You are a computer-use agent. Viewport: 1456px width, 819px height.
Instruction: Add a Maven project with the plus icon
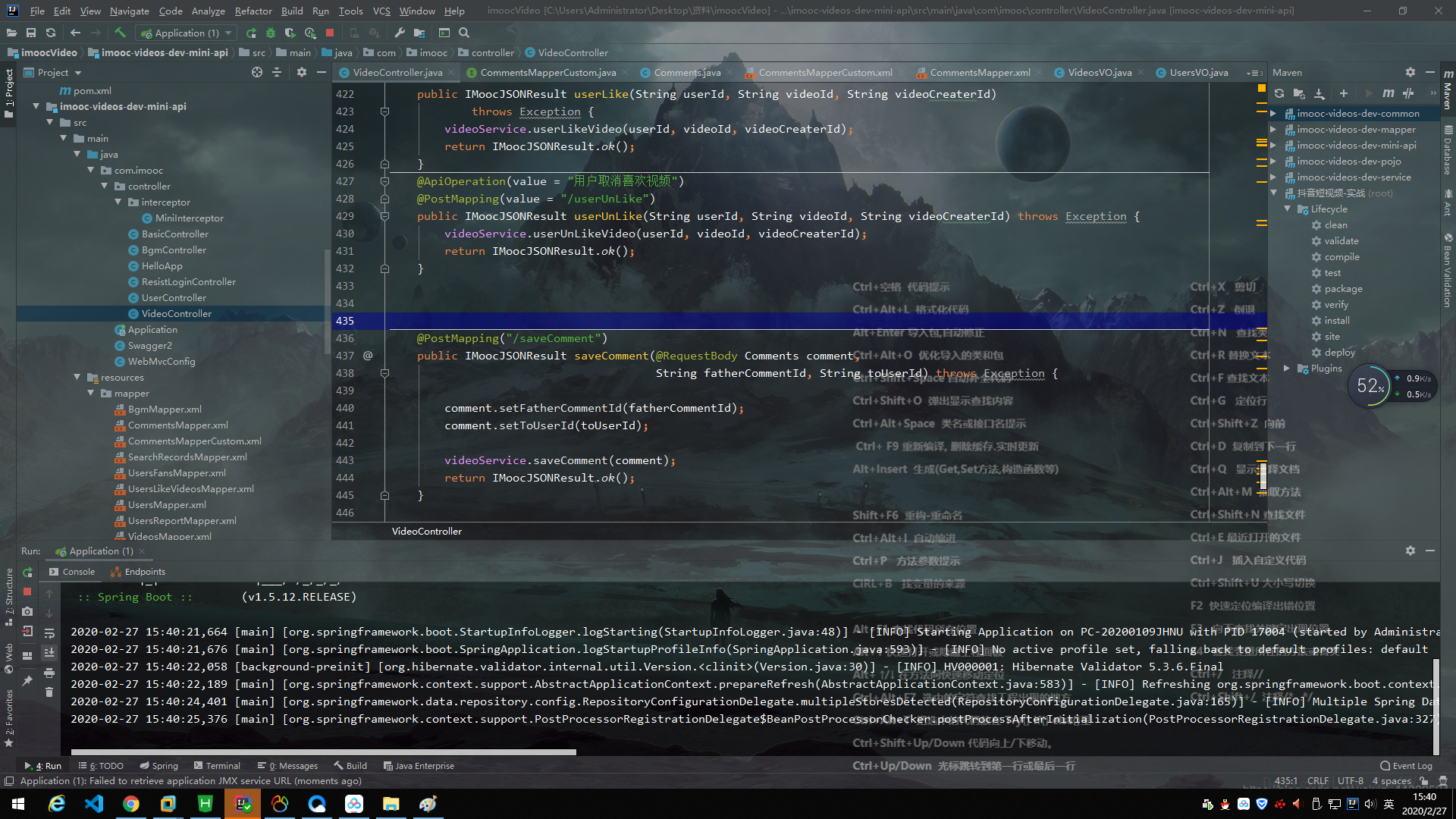tap(1344, 93)
